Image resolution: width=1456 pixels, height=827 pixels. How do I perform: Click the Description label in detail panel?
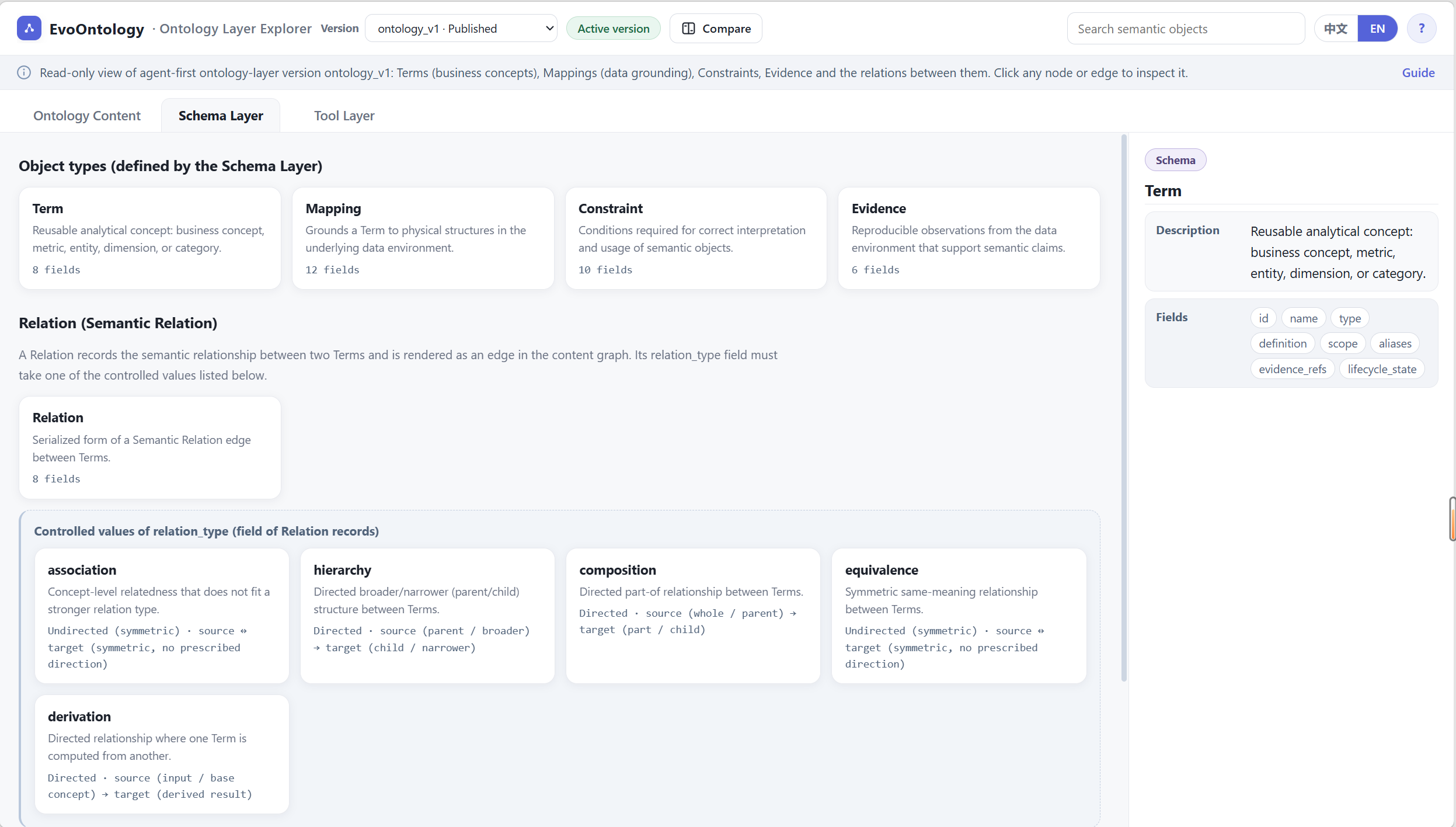pyautogui.click(x=1187, y=230)
